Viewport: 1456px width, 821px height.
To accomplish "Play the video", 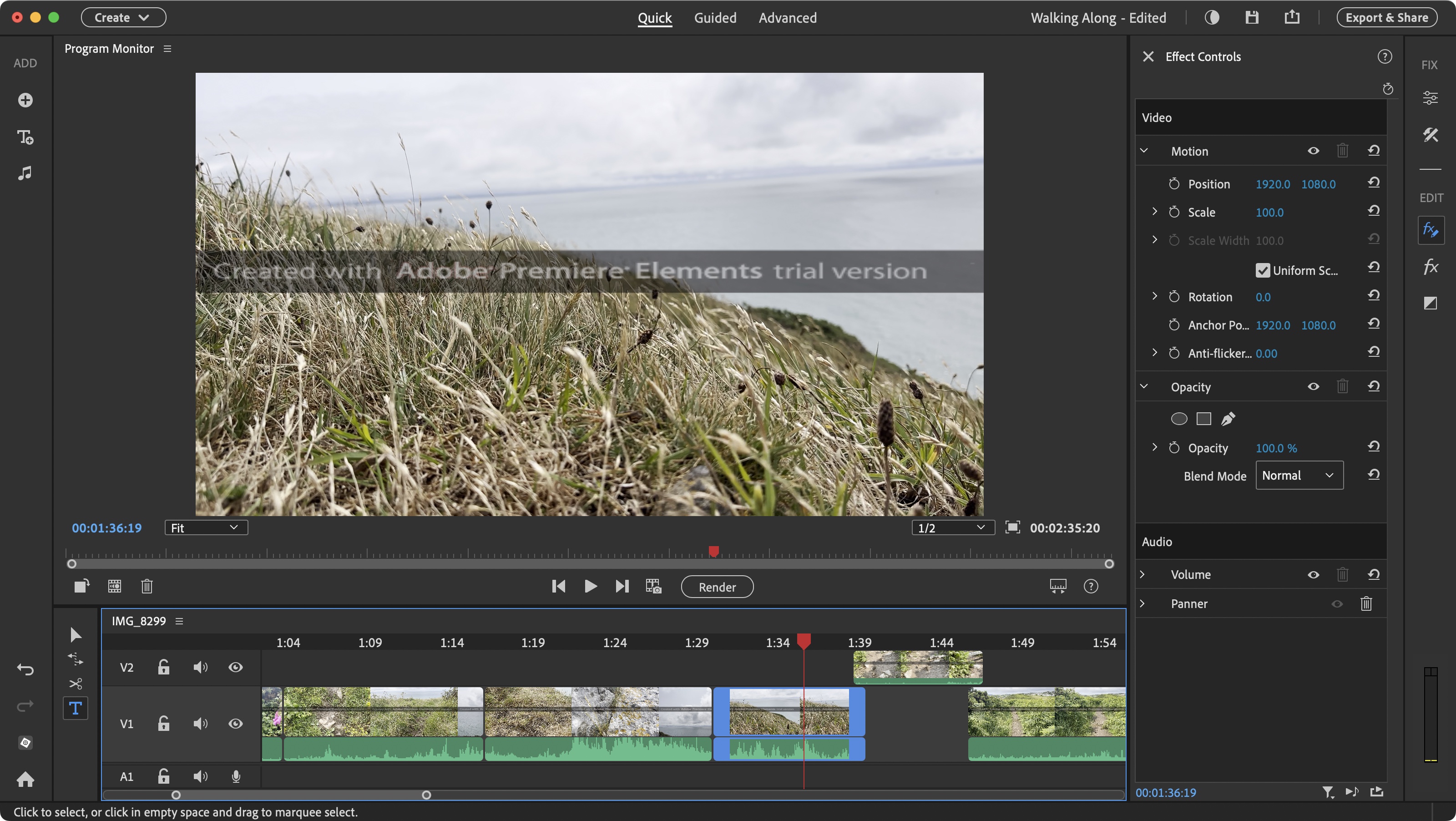I will pyautogui.click(x=590, y=586).
